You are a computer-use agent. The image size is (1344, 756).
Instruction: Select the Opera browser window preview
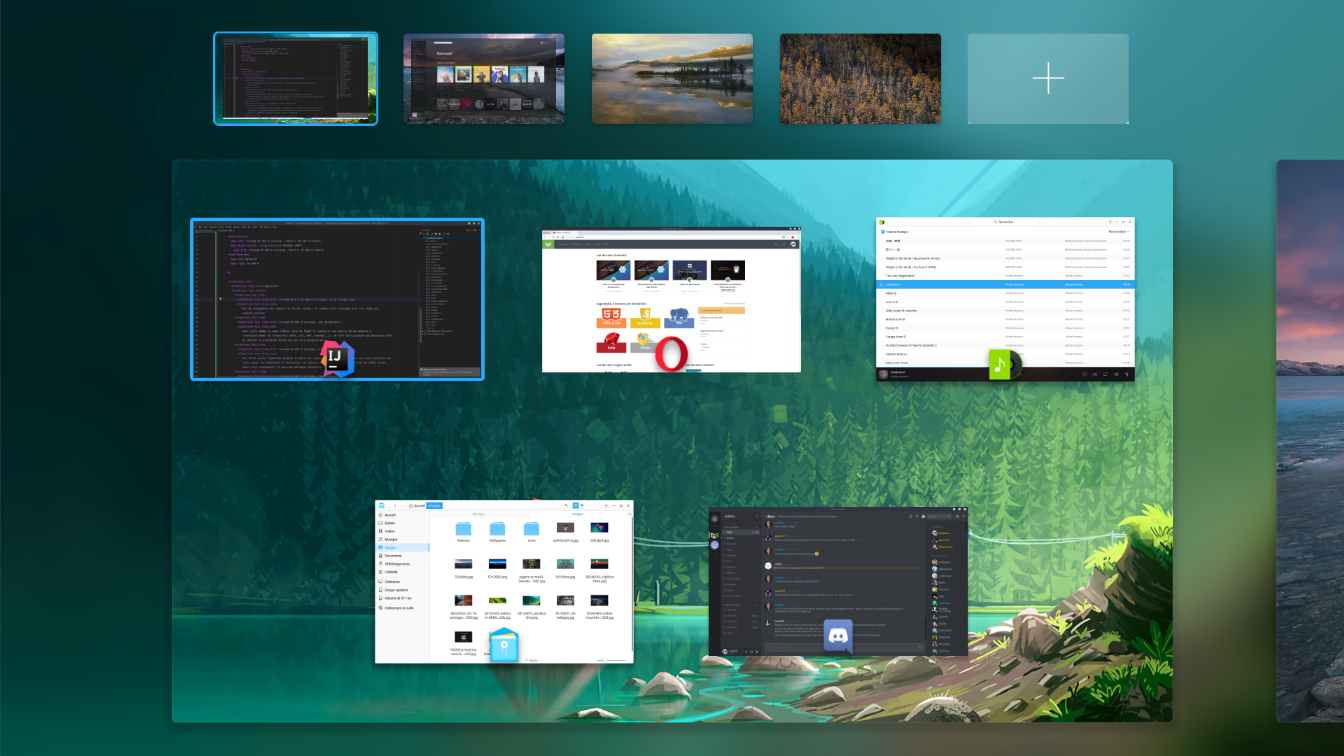(672, 299)
